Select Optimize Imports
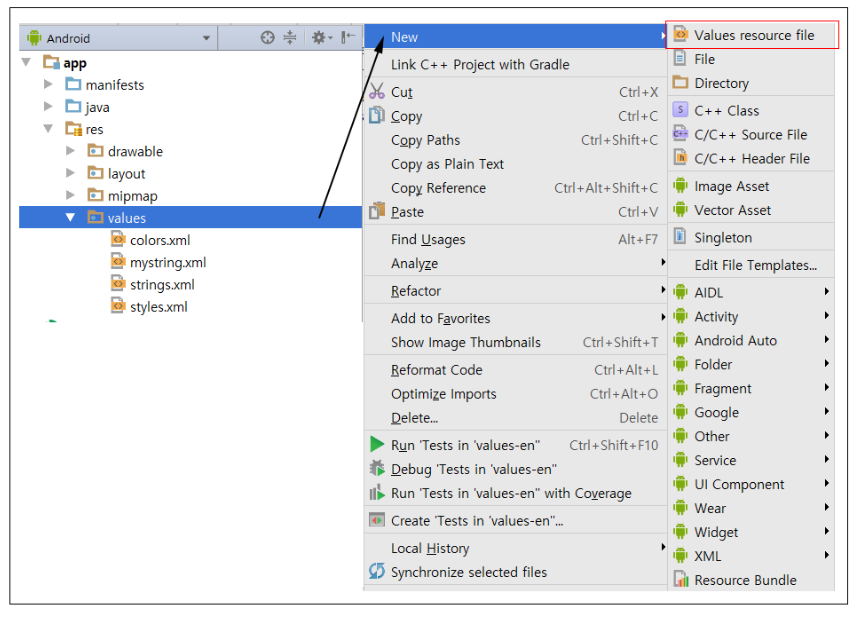 [515, 393]
